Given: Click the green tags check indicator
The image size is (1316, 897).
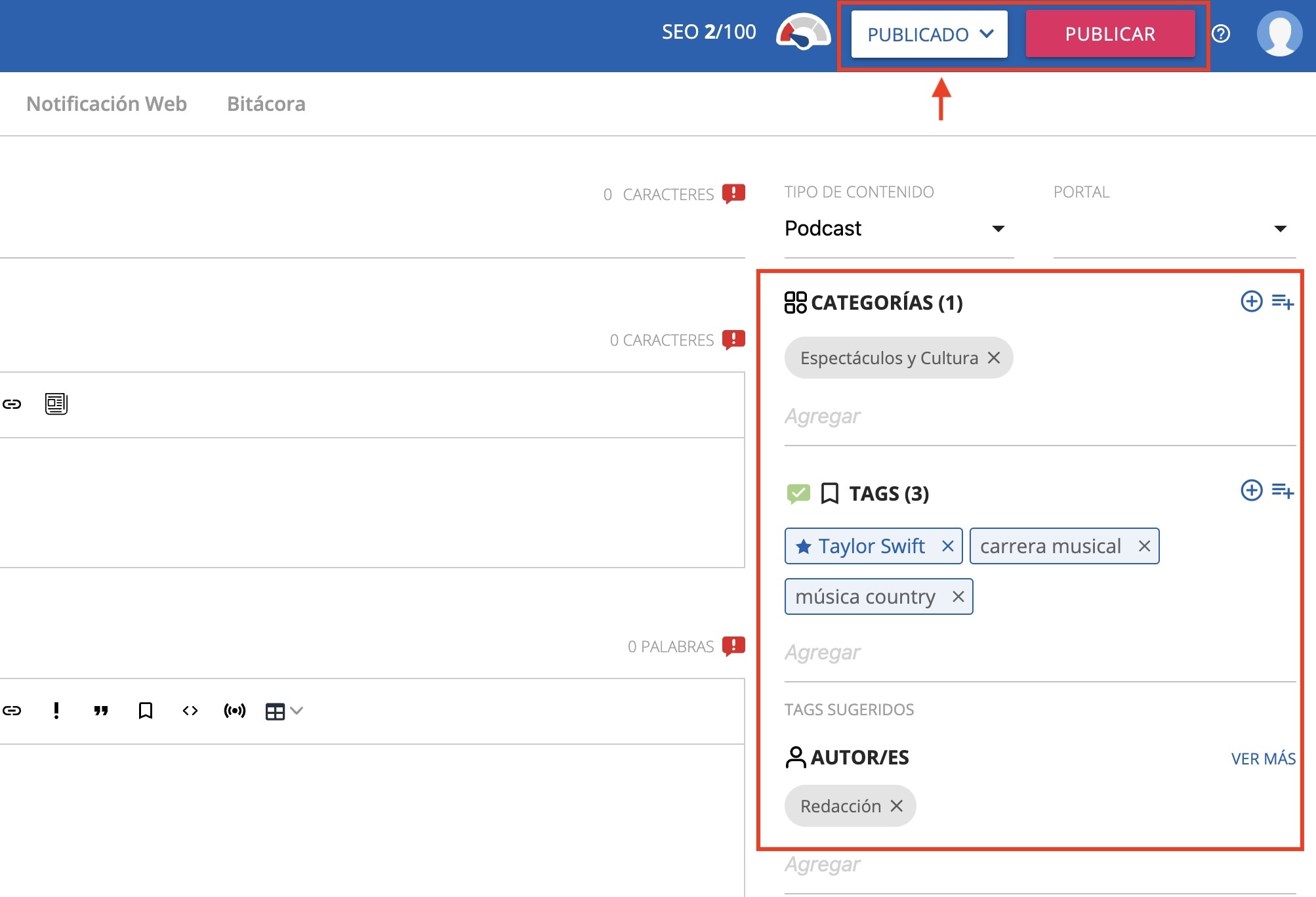Looking at the screenshot, I should coord(798,493).
